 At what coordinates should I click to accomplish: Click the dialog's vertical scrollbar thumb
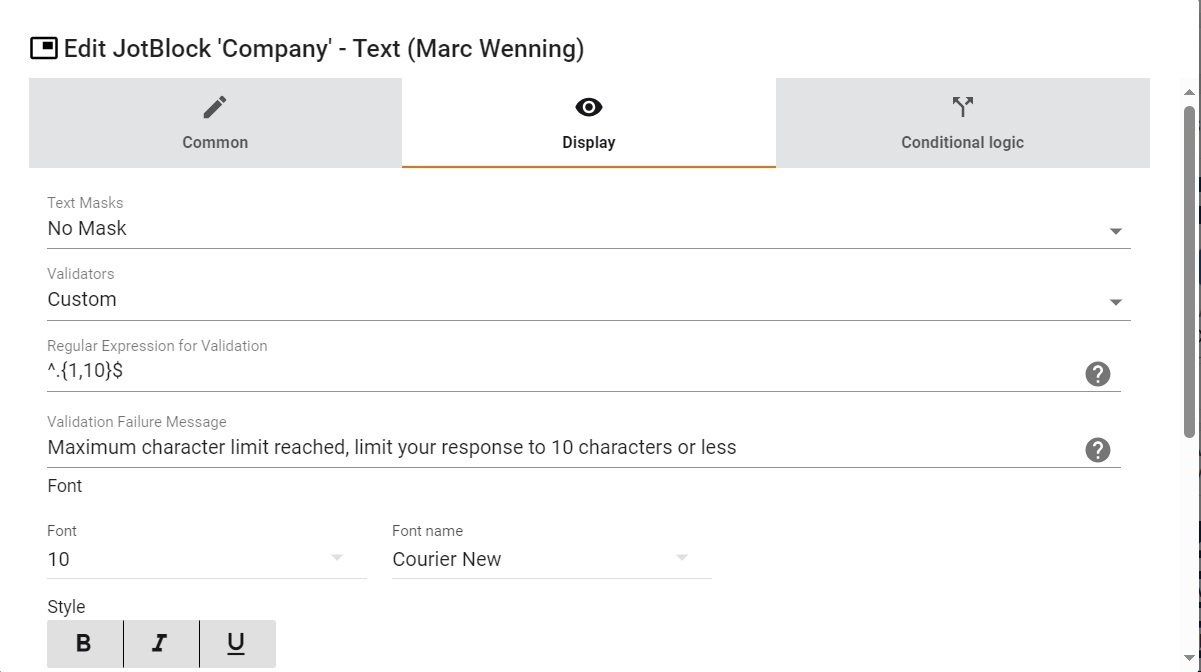[x=1190, y=270]
